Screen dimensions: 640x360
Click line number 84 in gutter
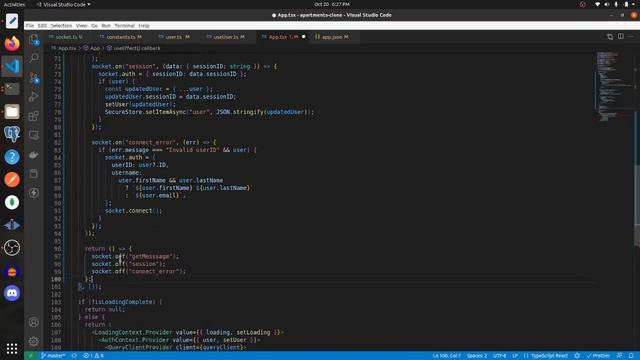(x=57, y=158)
